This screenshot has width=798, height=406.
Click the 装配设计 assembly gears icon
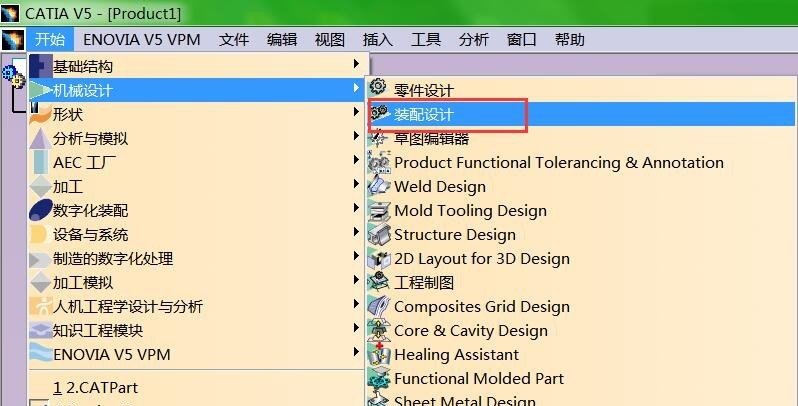pyautogui.click(x=379, y=113)
